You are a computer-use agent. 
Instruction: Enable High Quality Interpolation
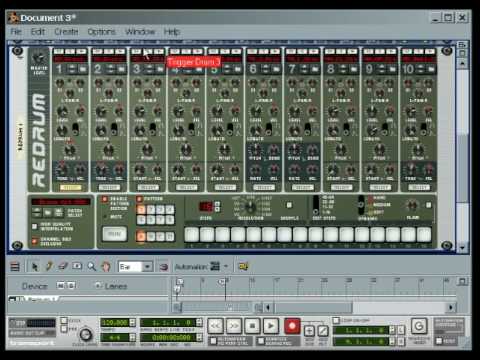pyautogui.click(x=34, y=227)
